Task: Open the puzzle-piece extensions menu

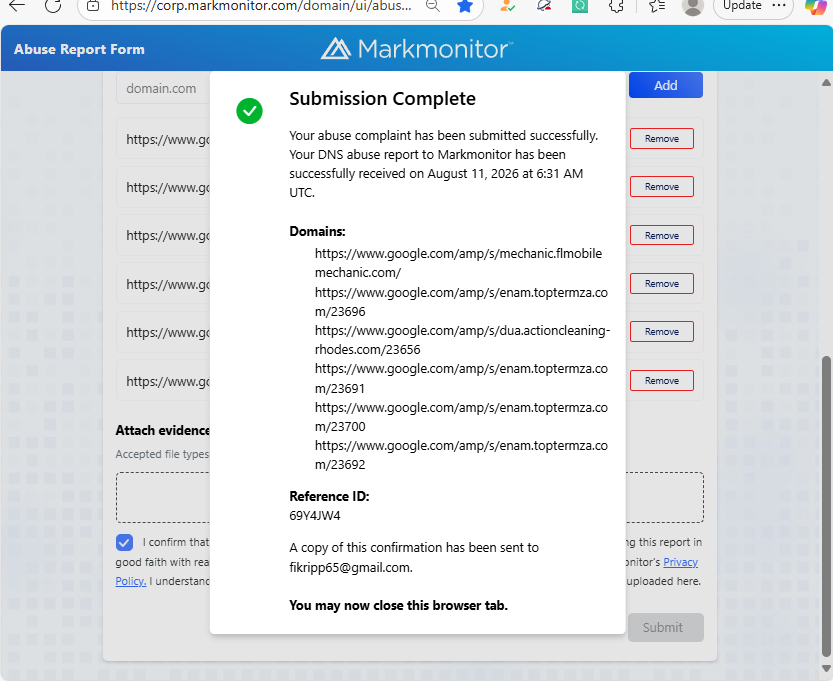Action: pyautogui.click(x=616, y=6)
